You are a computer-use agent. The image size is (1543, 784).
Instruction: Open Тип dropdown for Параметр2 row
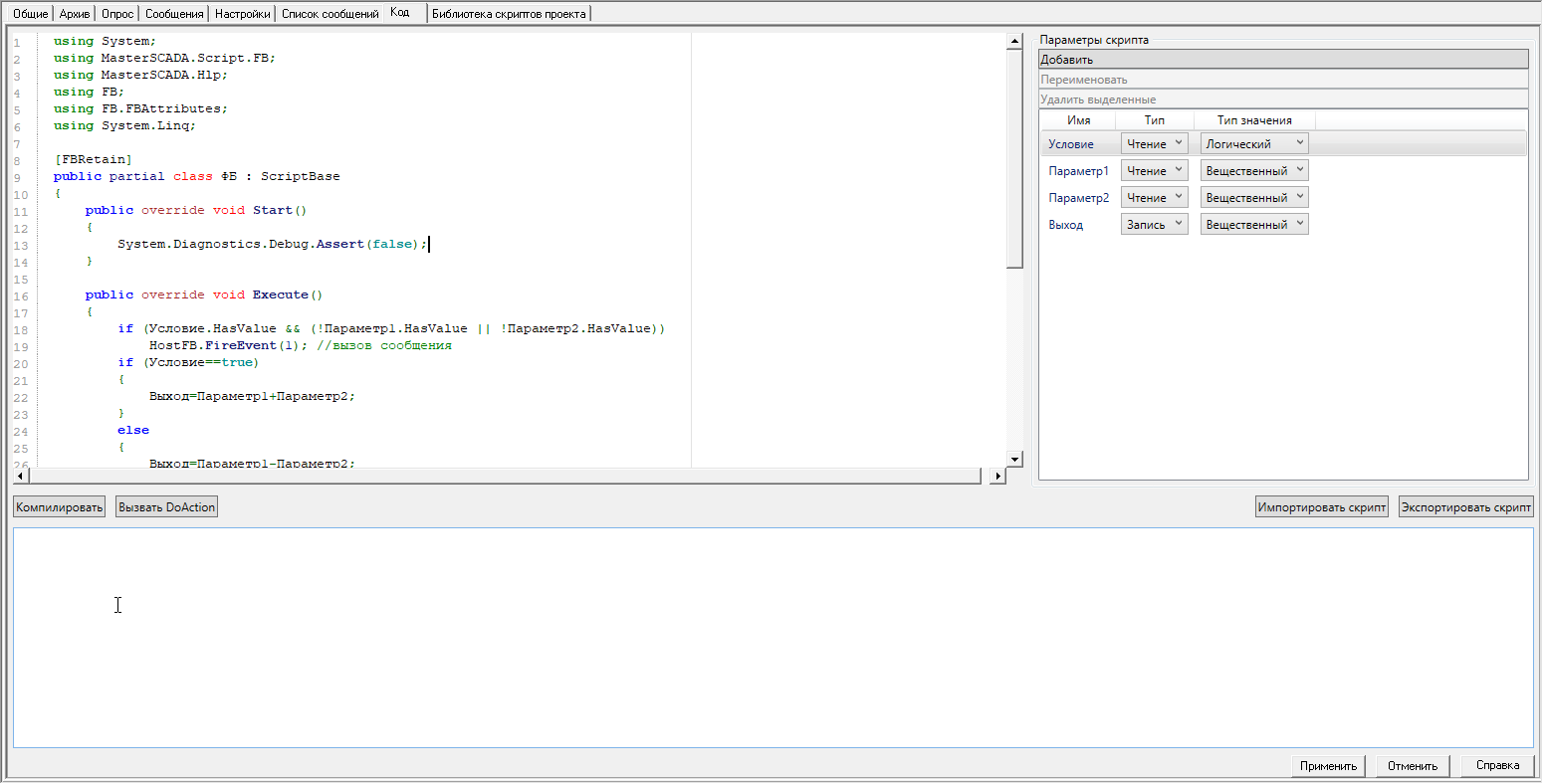coord(1155,198)
